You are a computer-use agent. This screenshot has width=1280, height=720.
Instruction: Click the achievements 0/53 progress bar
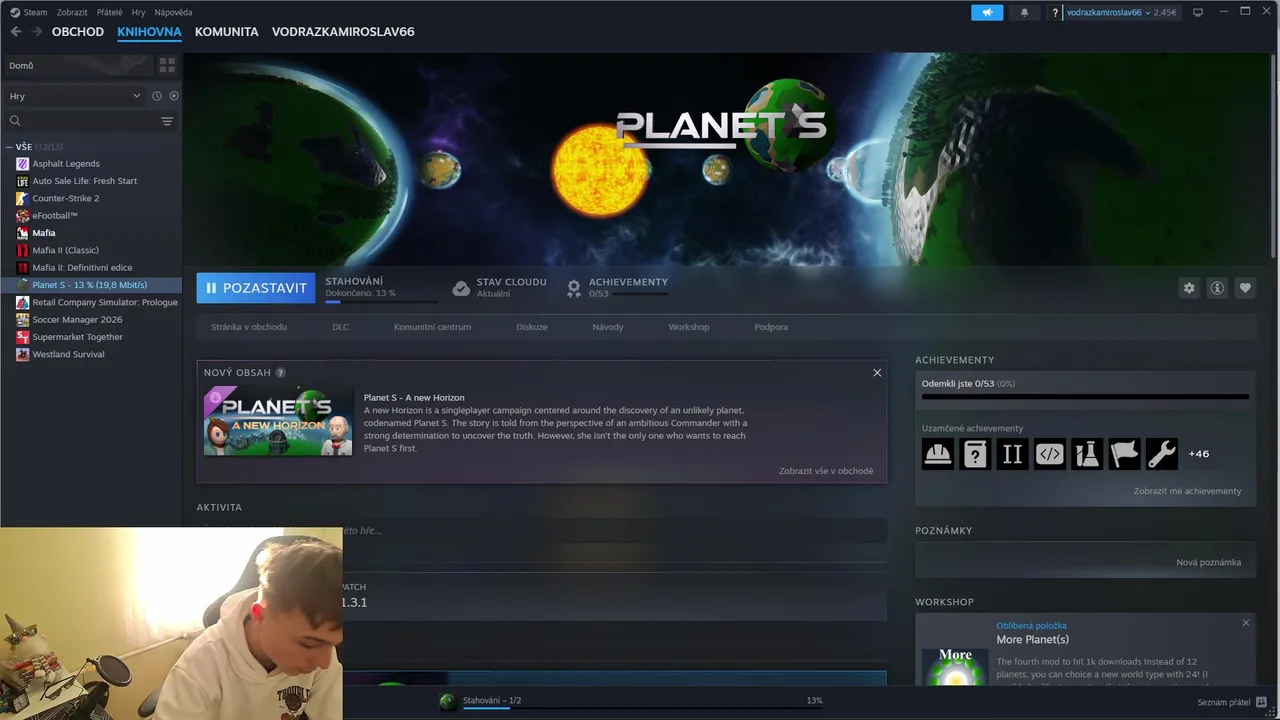pos(1085,397)
